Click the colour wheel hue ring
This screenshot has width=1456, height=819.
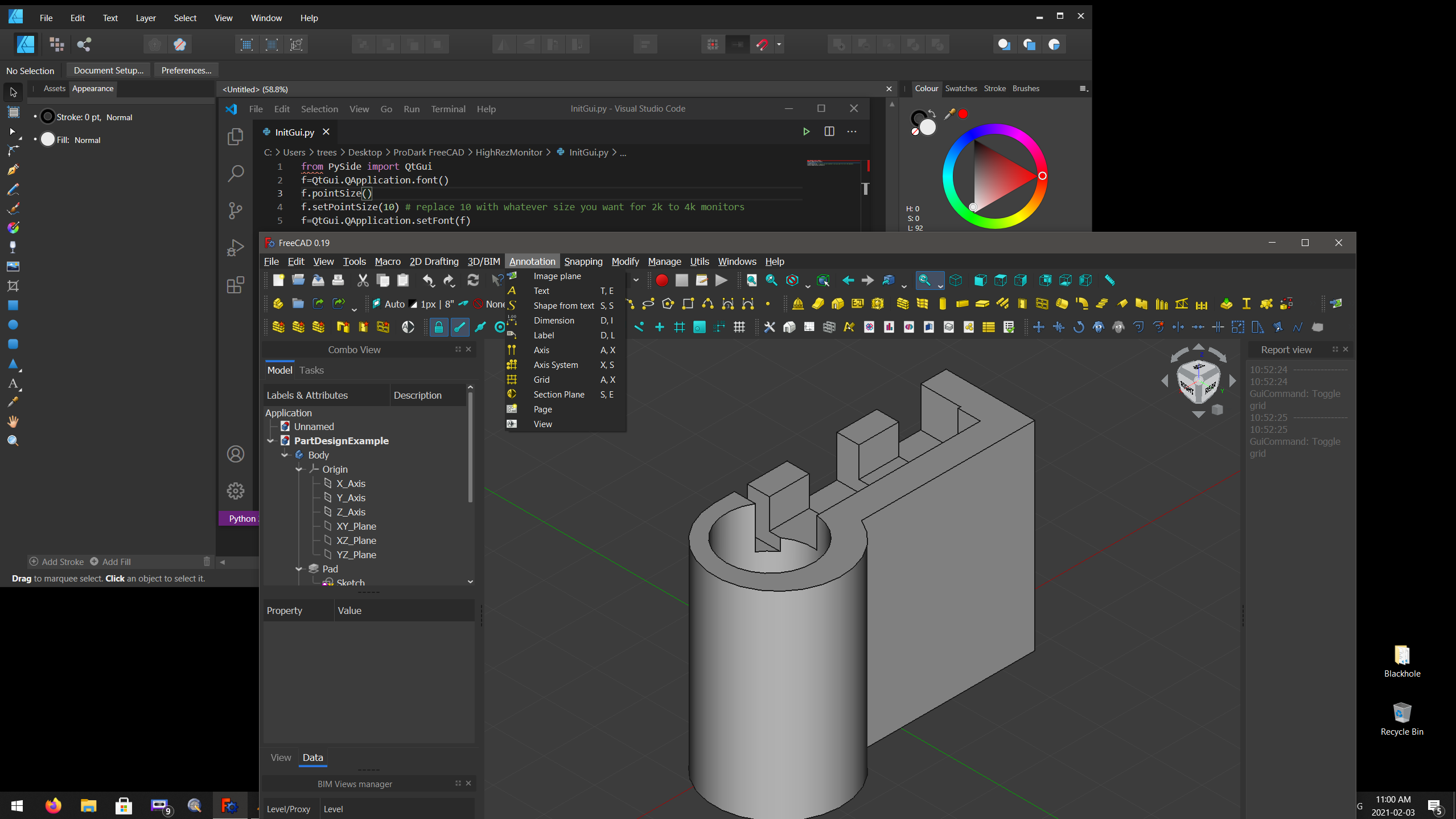[x=995, y=129]
